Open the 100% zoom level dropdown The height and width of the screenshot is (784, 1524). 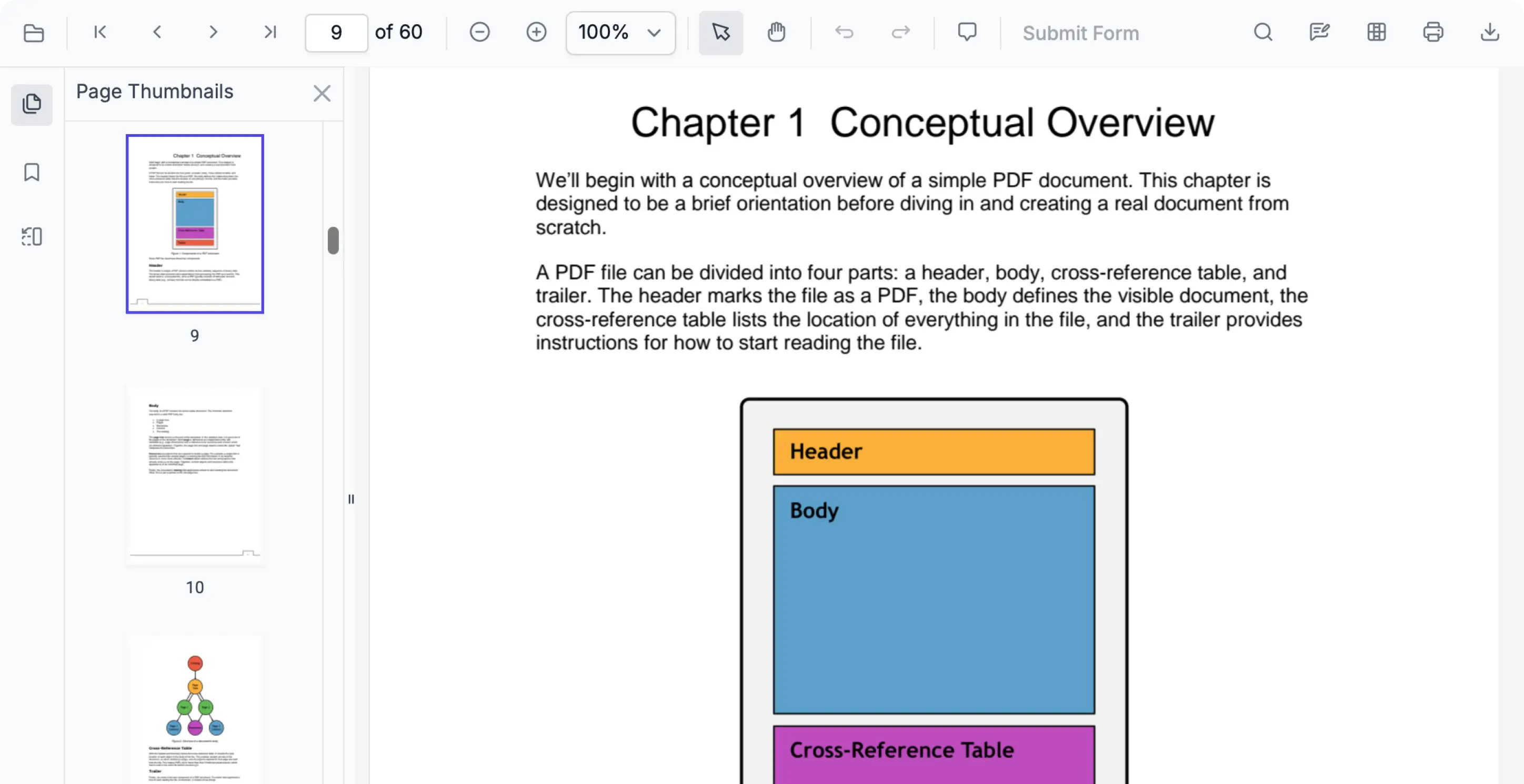pos(619,33)
